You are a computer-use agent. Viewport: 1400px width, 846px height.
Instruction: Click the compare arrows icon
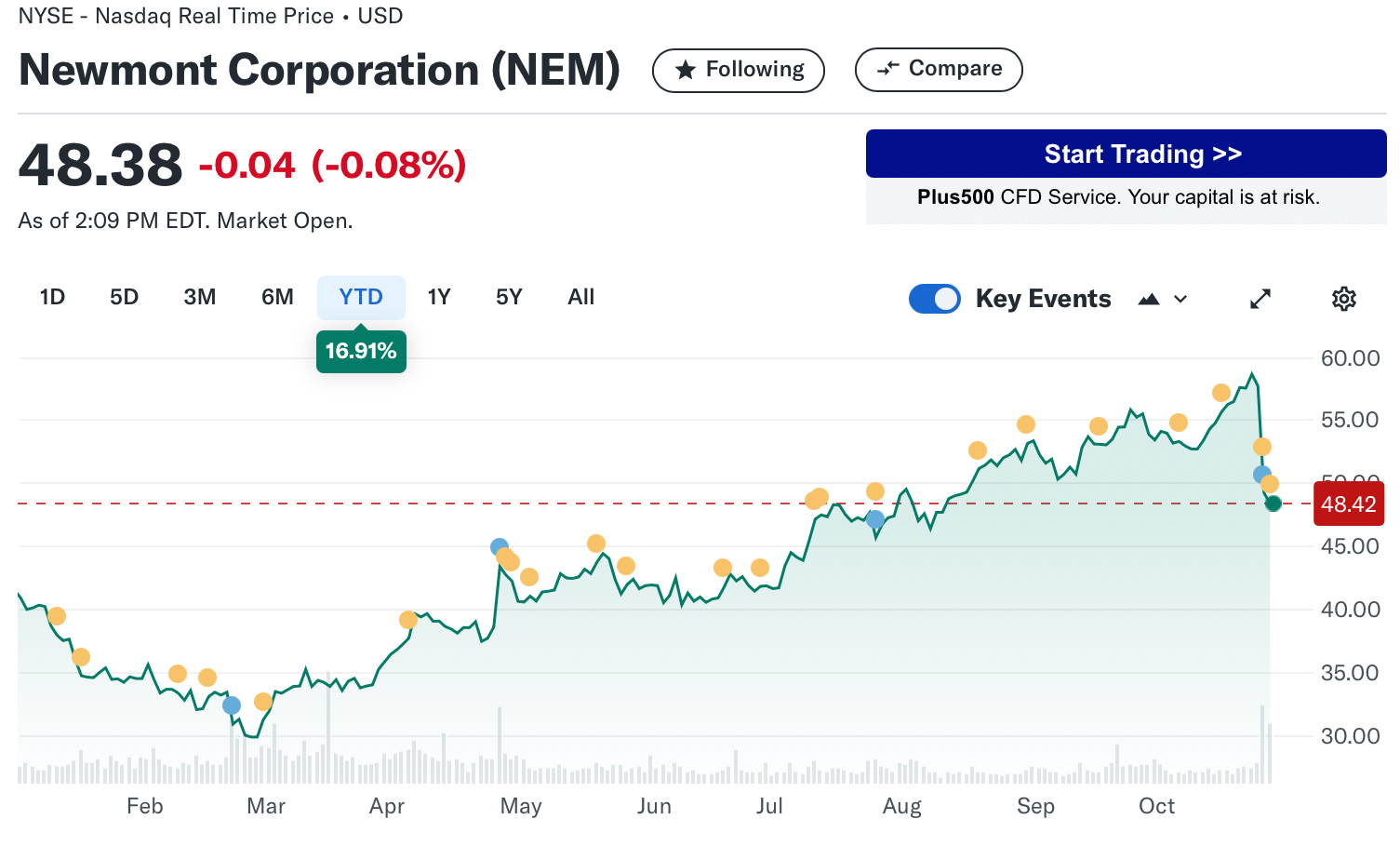point(888,68)
